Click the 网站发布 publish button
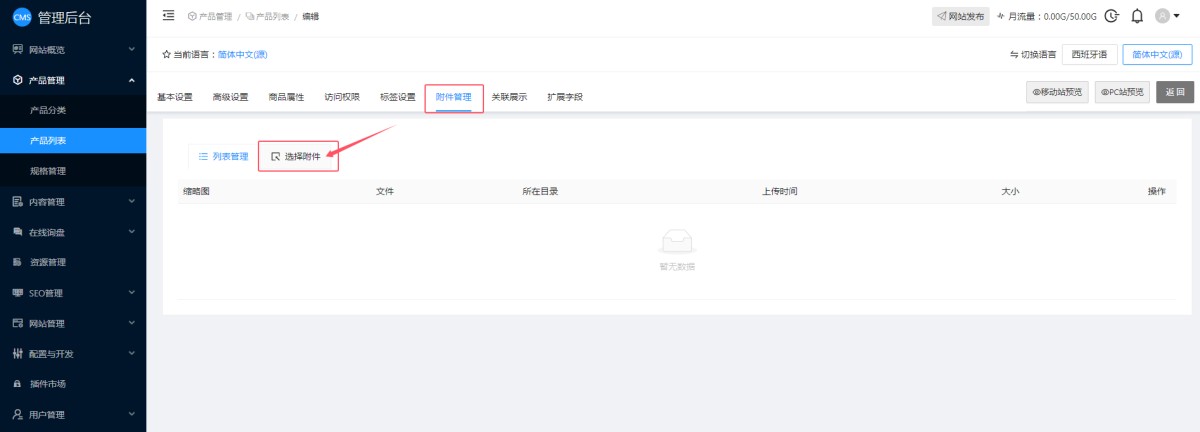The image size is (1200, 432). [x=960, y=16]
